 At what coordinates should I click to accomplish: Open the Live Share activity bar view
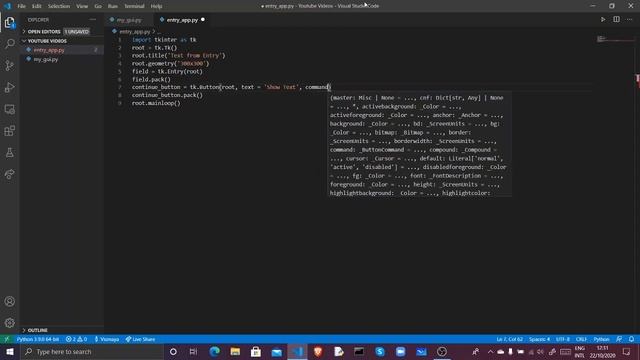click(9, 174)
